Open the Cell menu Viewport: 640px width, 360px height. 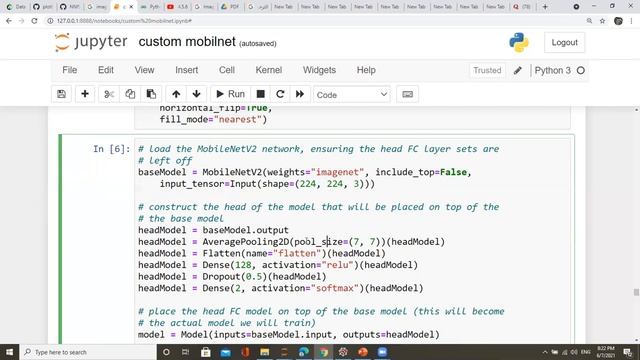click(227, 70)
